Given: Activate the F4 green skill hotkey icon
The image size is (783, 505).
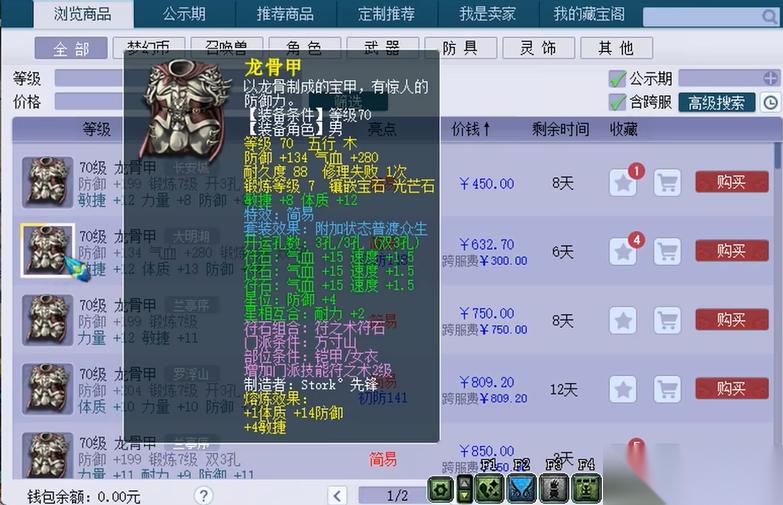Looking at the screenshot, I should (x=586, y=489).
